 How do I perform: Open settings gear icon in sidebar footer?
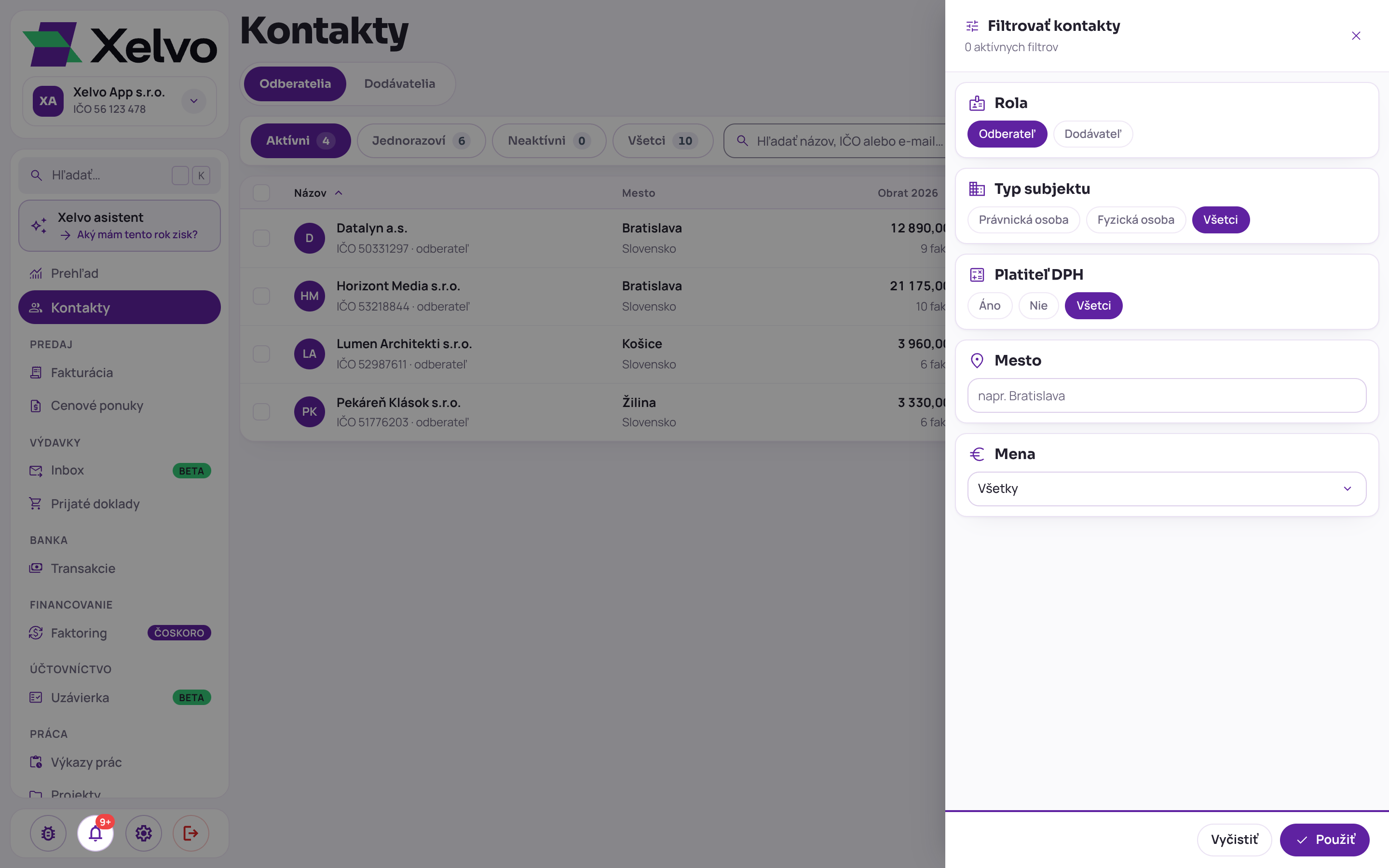click(x=144, y=833)
